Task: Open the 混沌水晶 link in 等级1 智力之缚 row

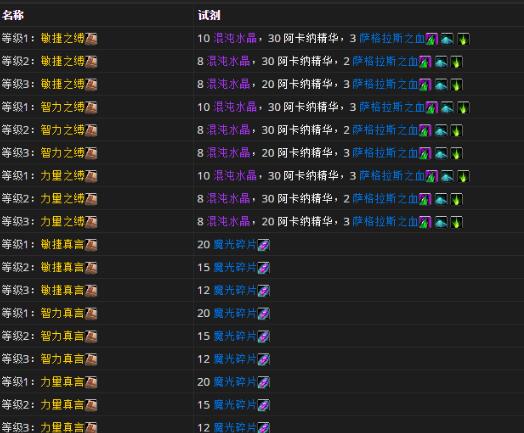Action: (x=235, y=107)
